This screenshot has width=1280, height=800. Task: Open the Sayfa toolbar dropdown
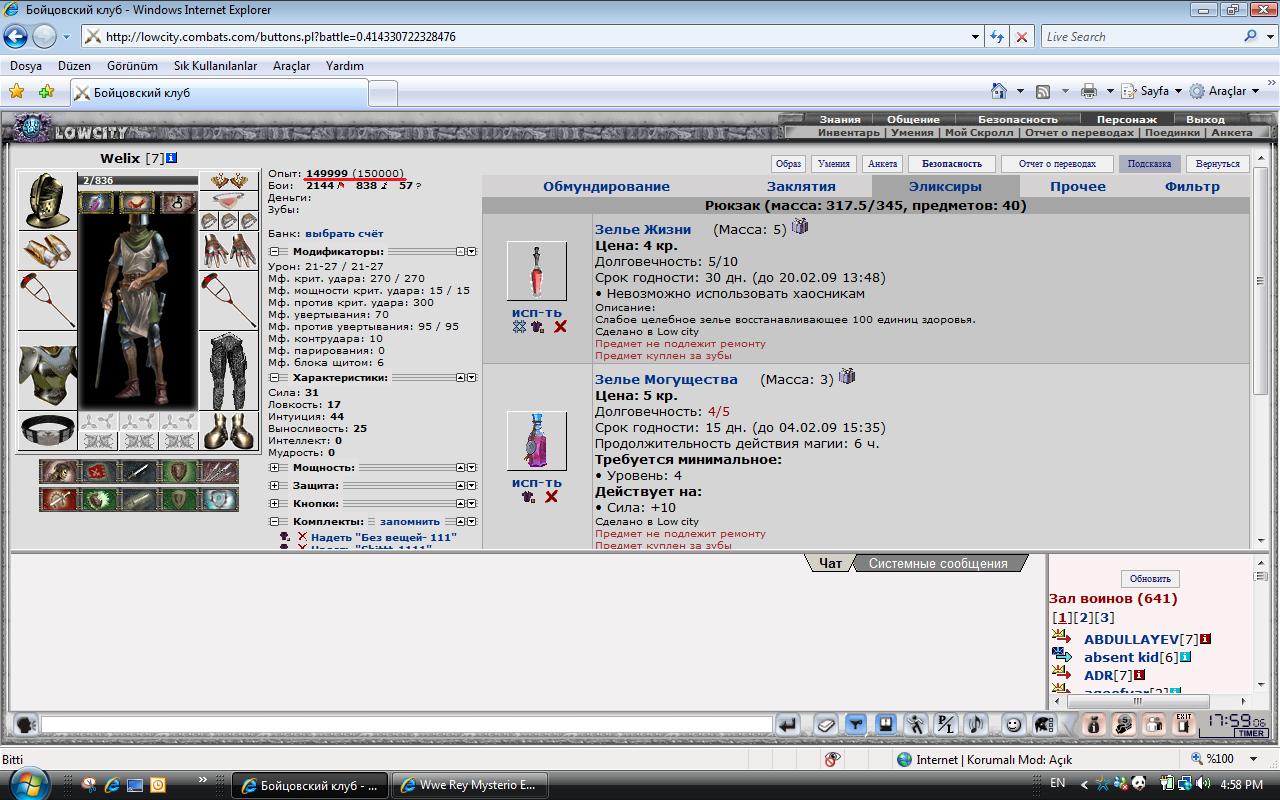1178,91
